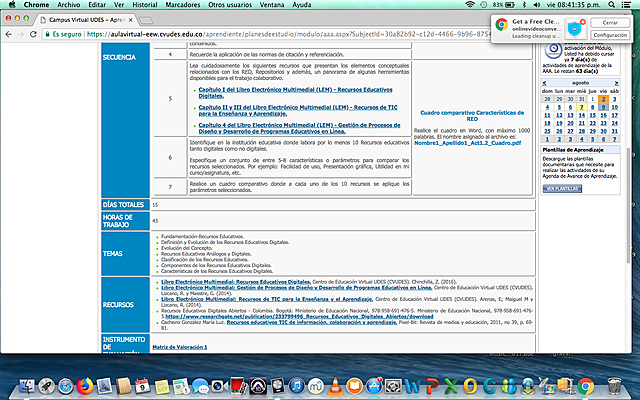Click the Ver Plantillas button
The image size is (640, 400).
562,189
